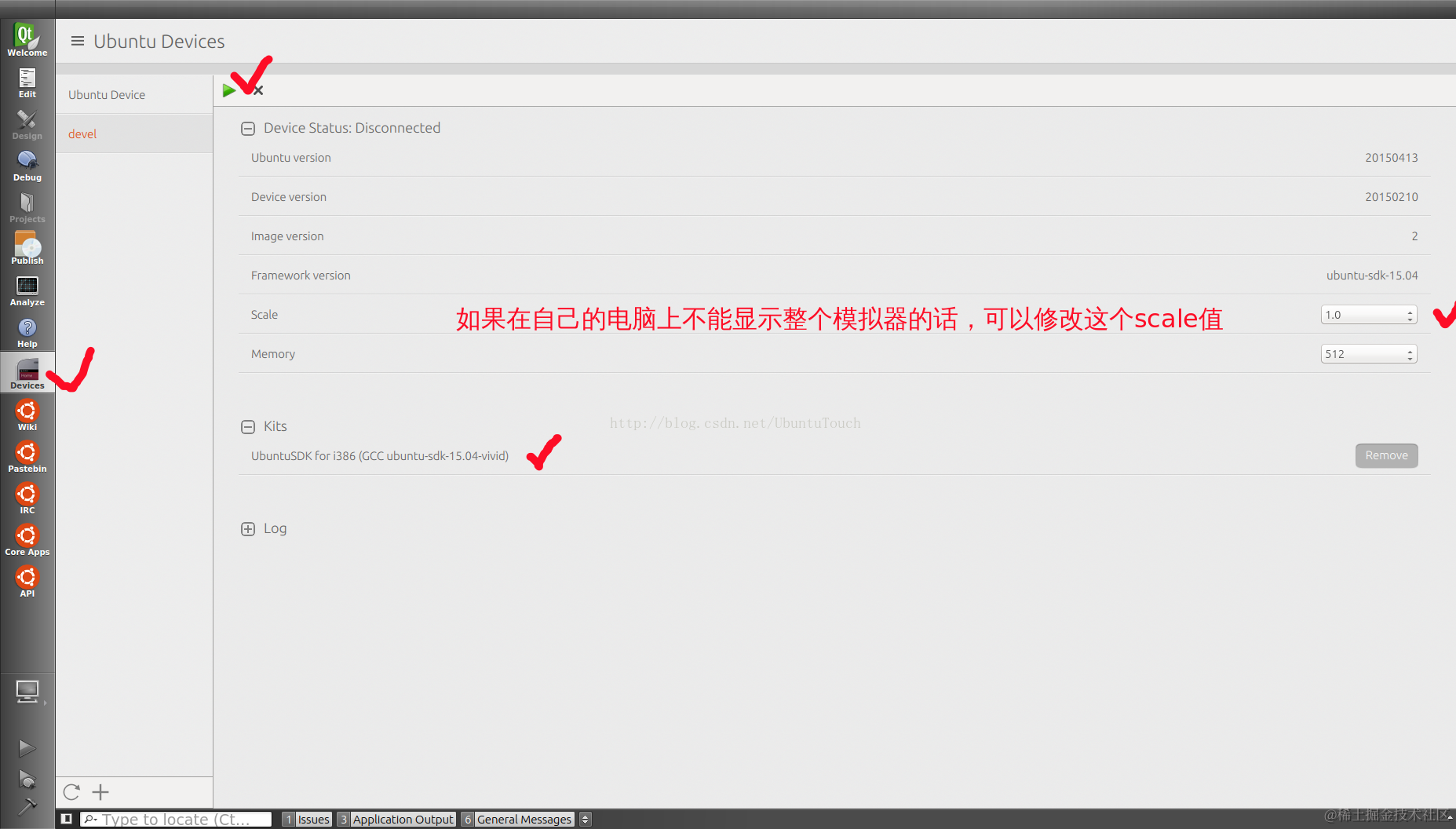Toggle the left sidebar visibility
The height and width of the screenshot is (829, 1456).
(67, 819)
